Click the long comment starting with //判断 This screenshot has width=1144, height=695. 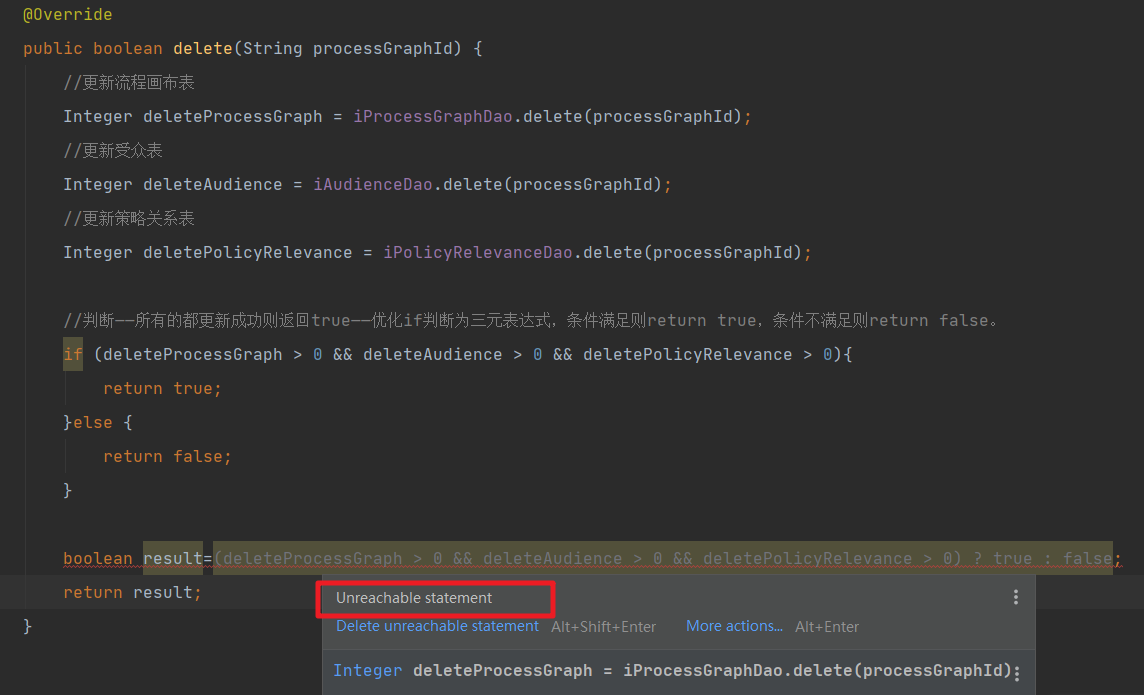pyautogui.click(x=530, y=320)
